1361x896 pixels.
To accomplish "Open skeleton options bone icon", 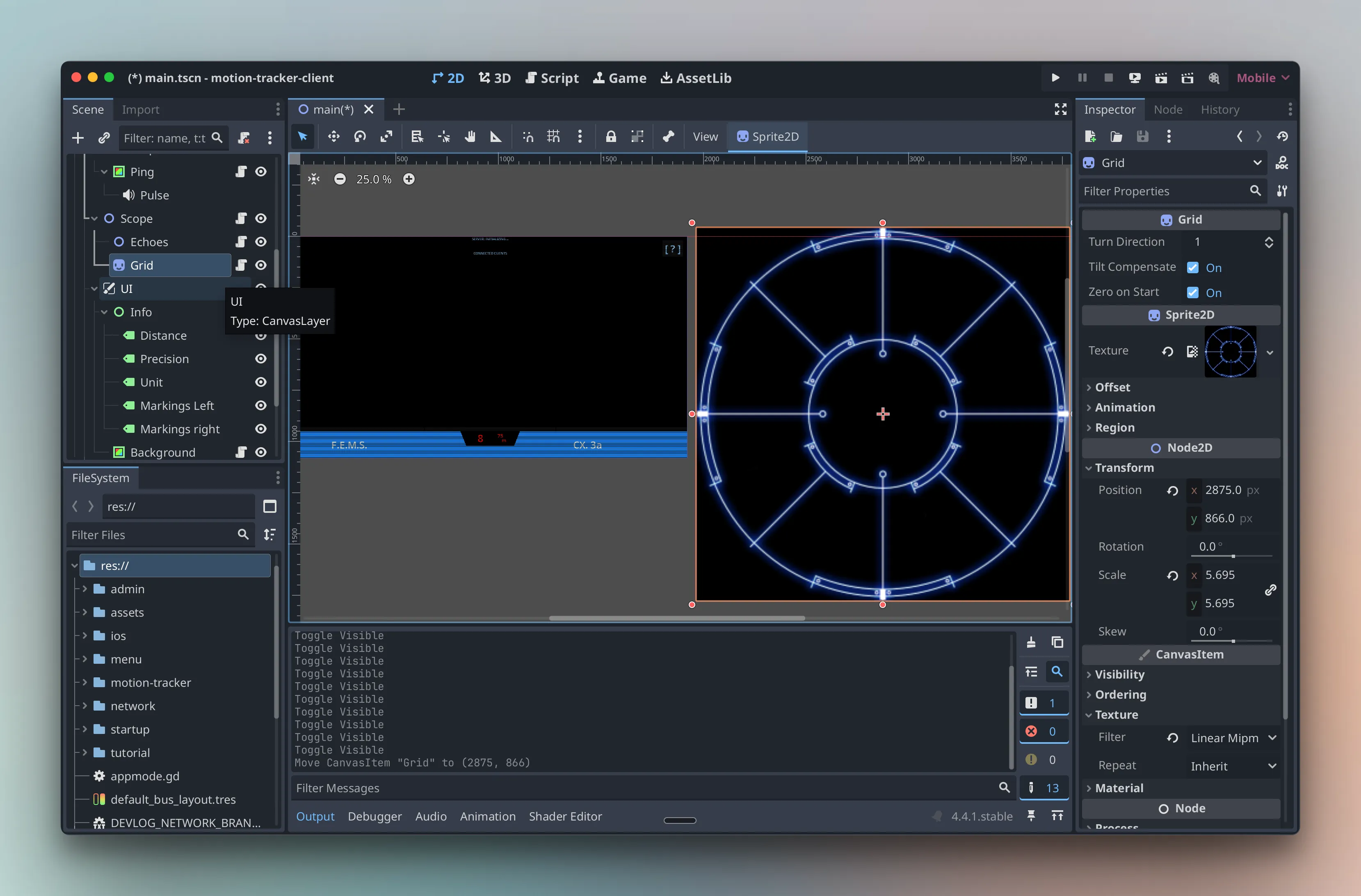I will click(x=668, y=136).
